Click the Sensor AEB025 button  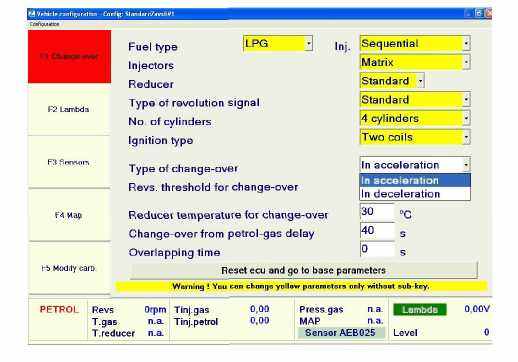(340, 333)
